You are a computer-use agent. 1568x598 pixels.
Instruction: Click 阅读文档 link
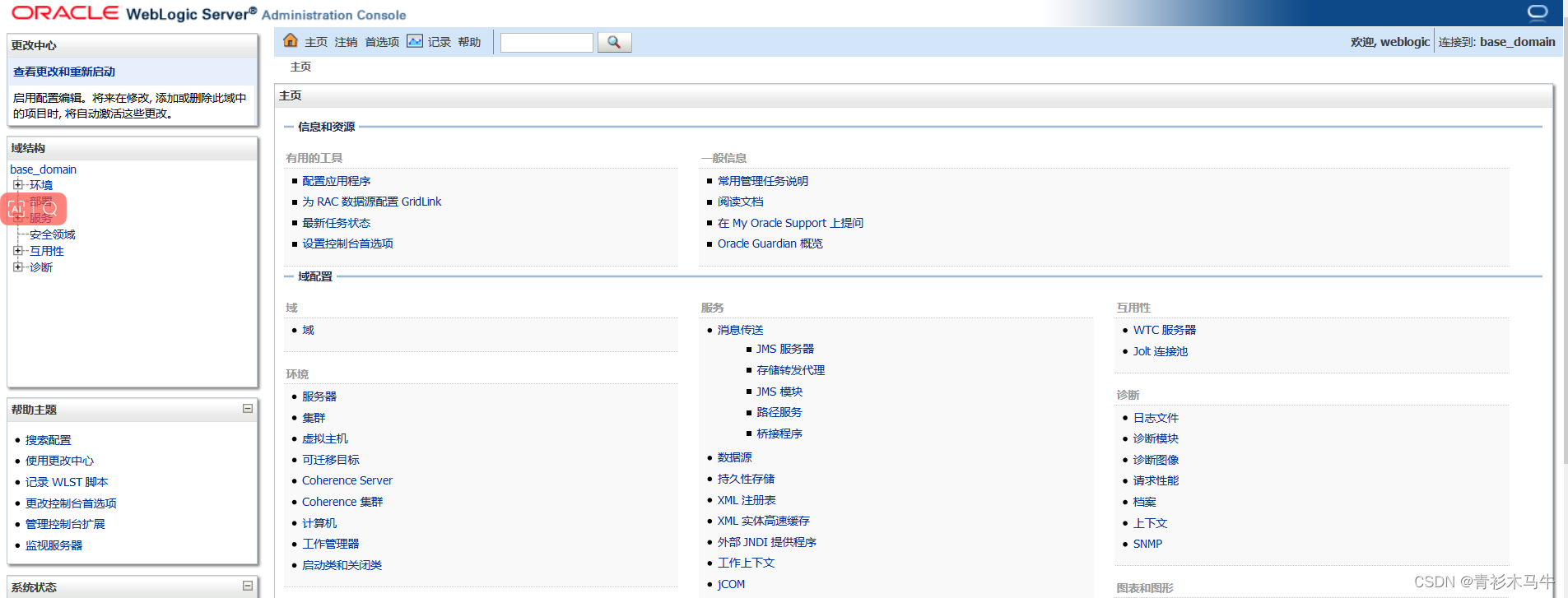pos(741,202)
